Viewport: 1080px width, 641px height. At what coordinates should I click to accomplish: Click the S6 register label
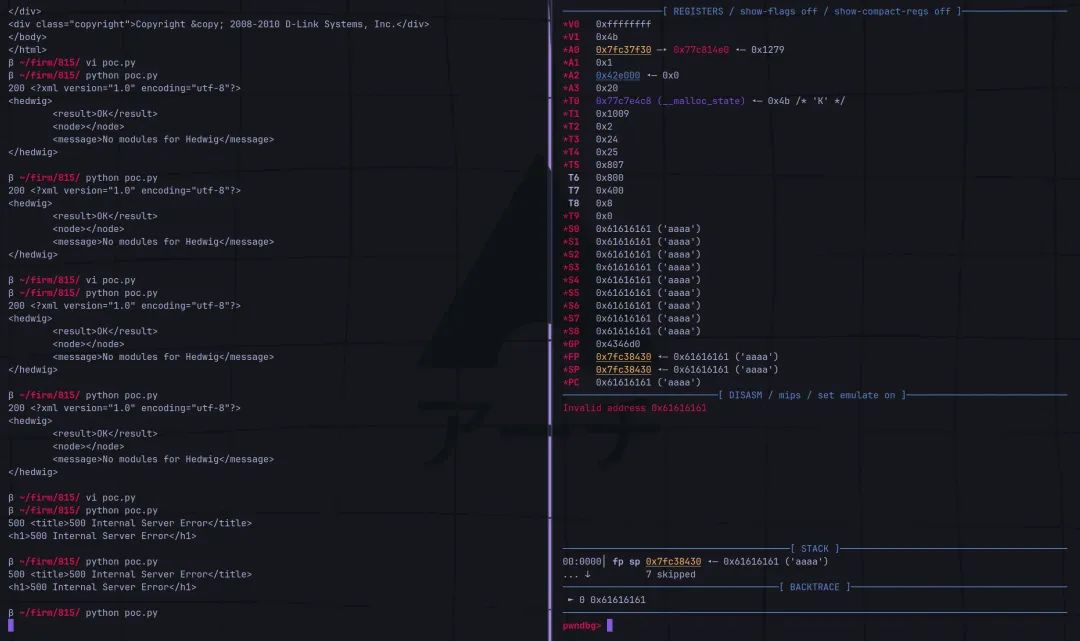pyautogui.click(x=572, y=306)
